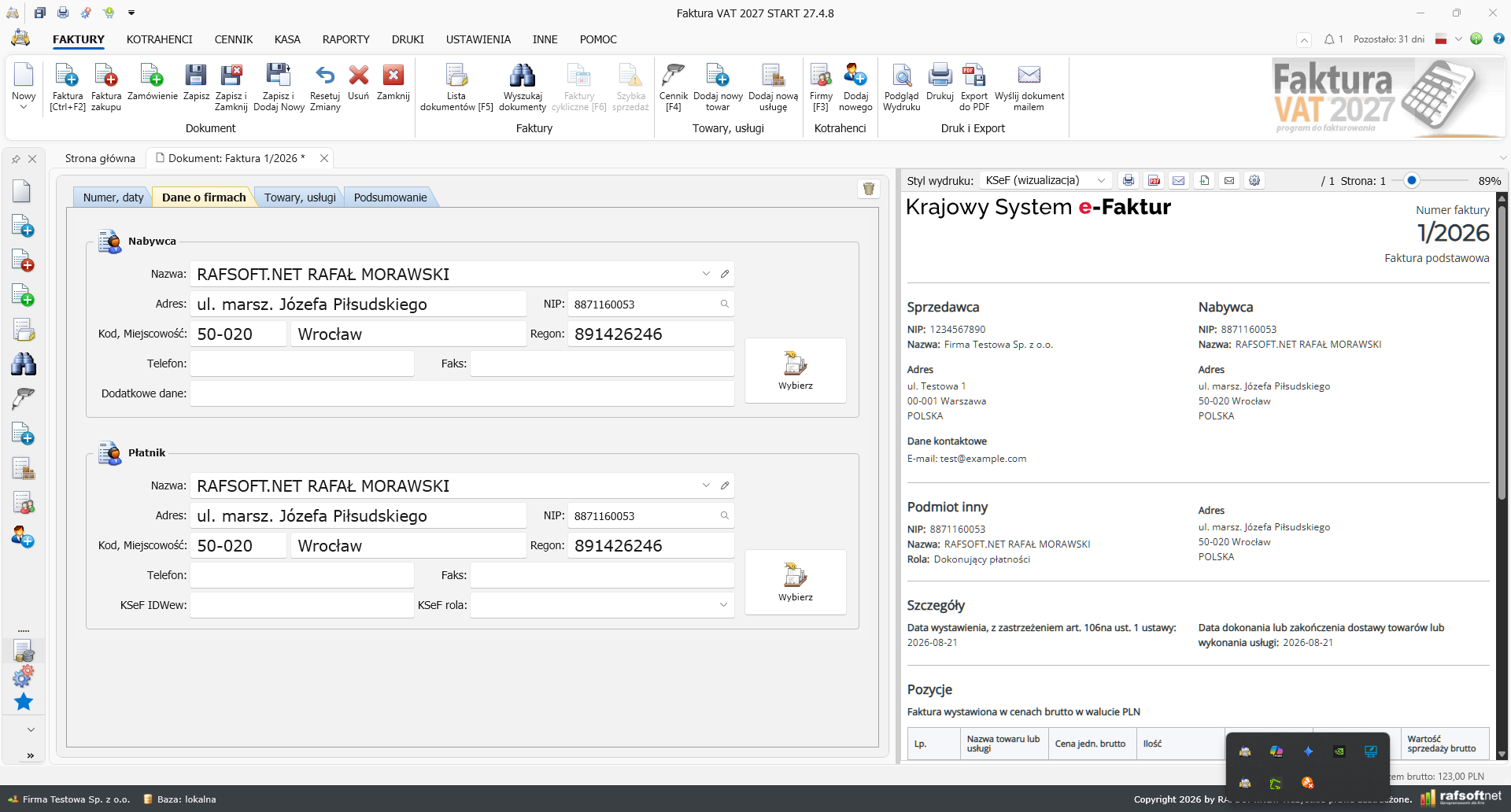The width and height of the screenshot is (1511, 812).
Task: Open Lista dokumentów [F5]
Action: click(456, 87)
